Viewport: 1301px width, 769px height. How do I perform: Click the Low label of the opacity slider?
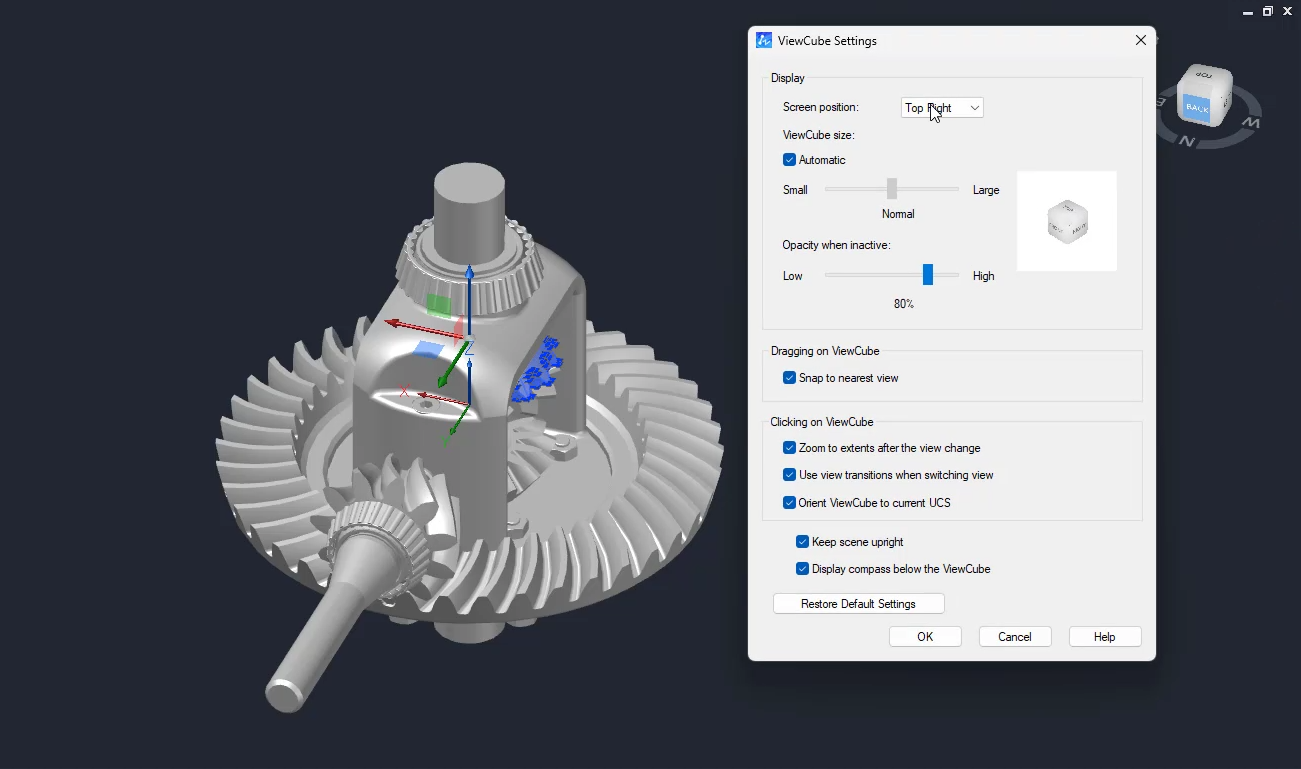tap(793, 276)
